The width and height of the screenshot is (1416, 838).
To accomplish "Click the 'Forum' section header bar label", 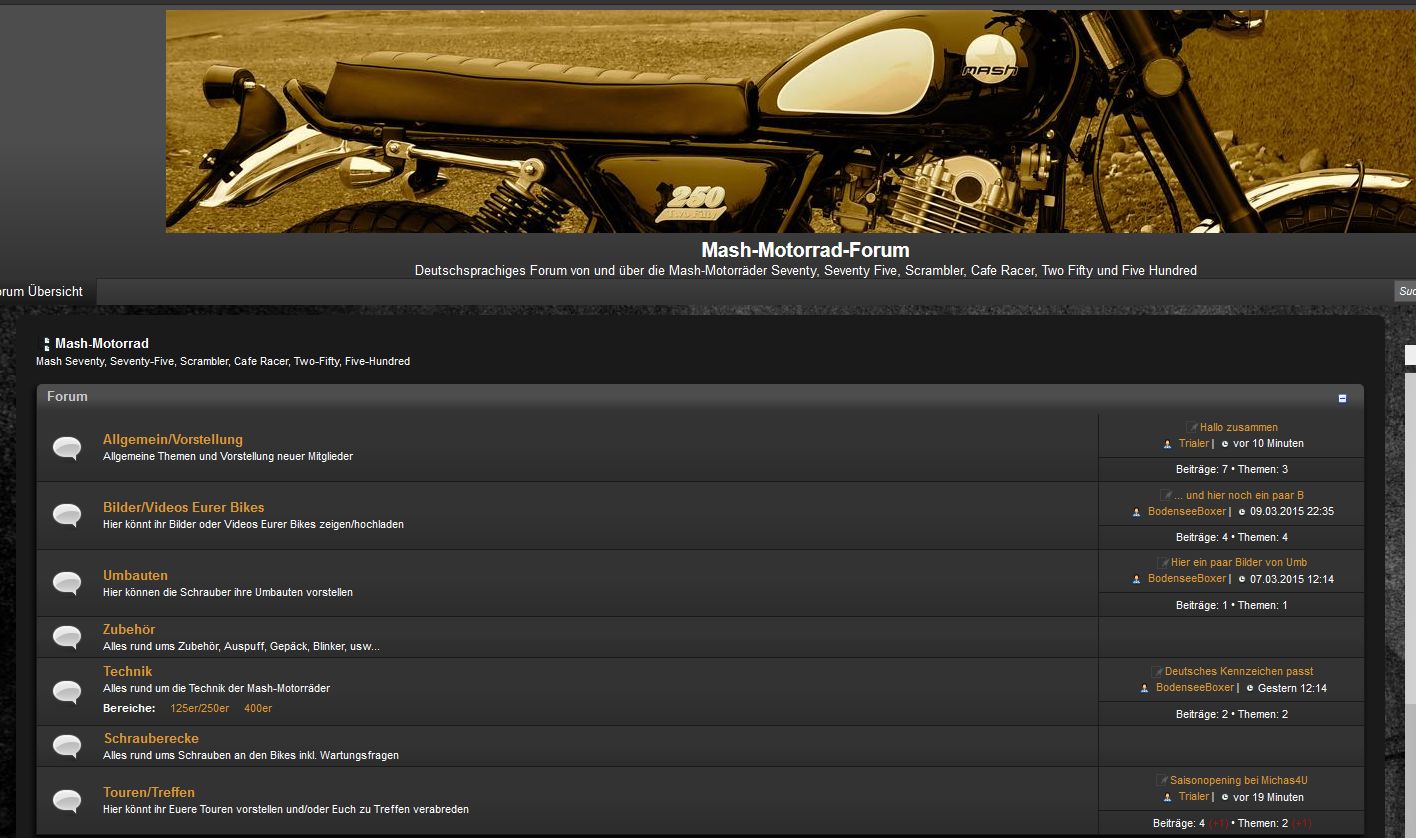I will [x=67, y=396].
